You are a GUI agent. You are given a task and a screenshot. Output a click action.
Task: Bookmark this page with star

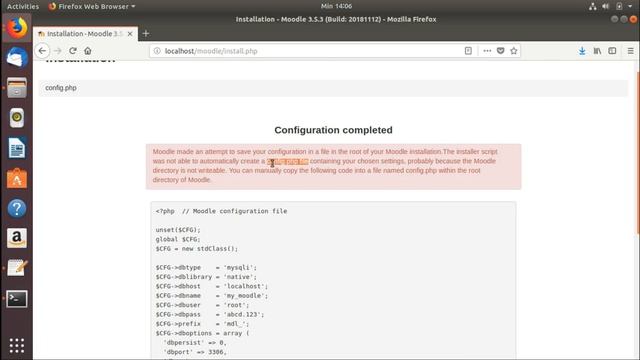pyautogui.click(x=513, y=51)
